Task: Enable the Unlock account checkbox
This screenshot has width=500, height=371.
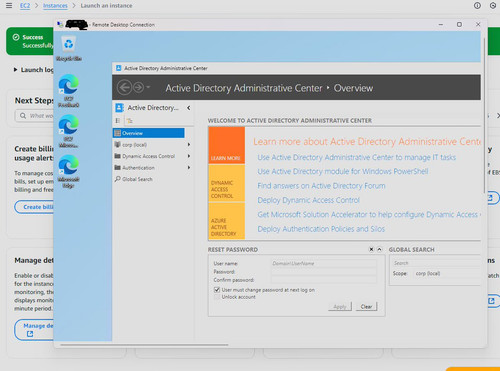Action: point(217,297)
